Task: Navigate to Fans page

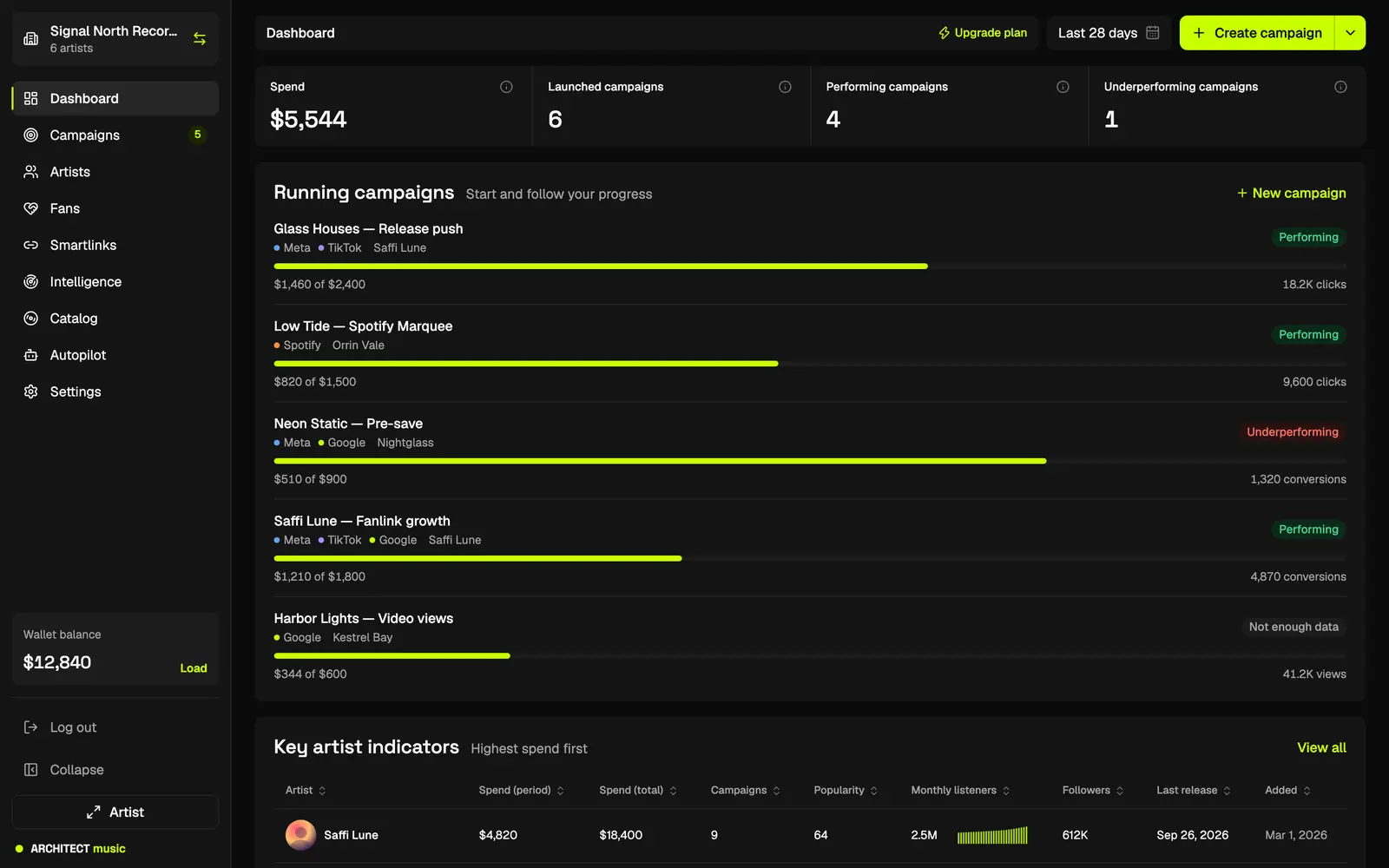Action: pos(115,208)
